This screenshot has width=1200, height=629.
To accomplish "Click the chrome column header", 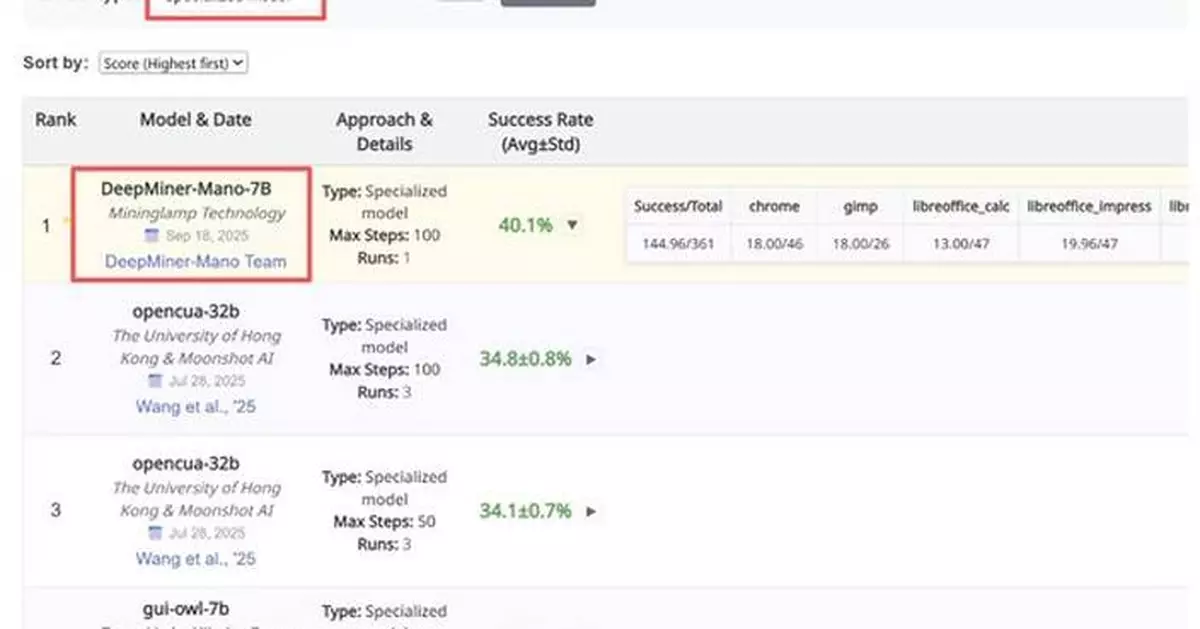I will coord(775,206).
